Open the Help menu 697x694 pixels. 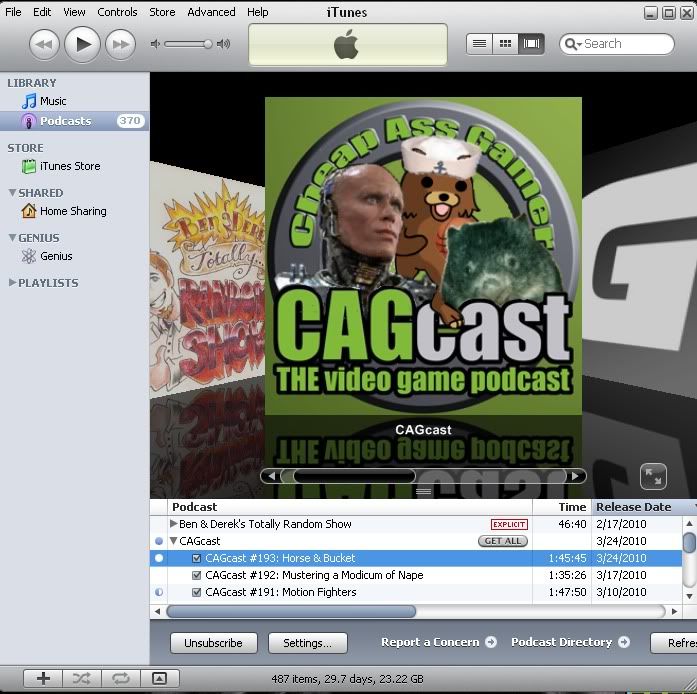(x=258, y=12)
